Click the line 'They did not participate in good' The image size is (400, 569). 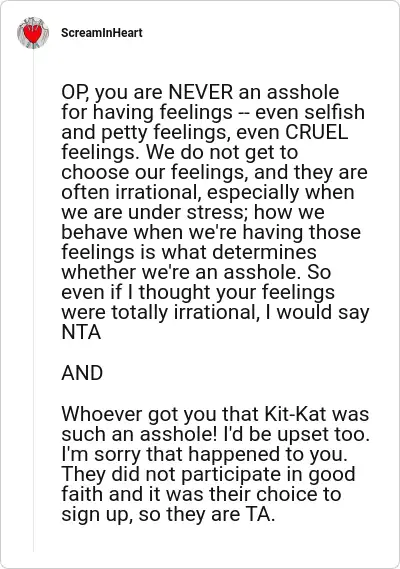[x=208, y=474]
